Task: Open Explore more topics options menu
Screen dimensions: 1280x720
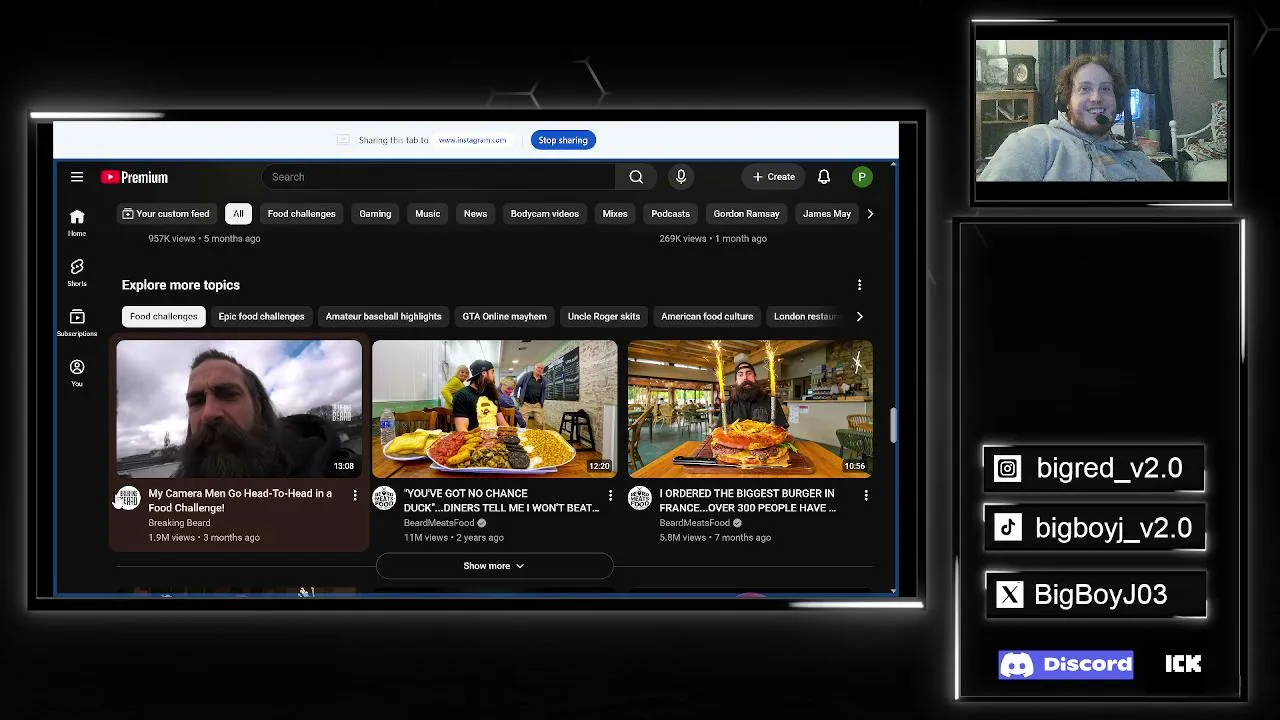Action: 859,285
